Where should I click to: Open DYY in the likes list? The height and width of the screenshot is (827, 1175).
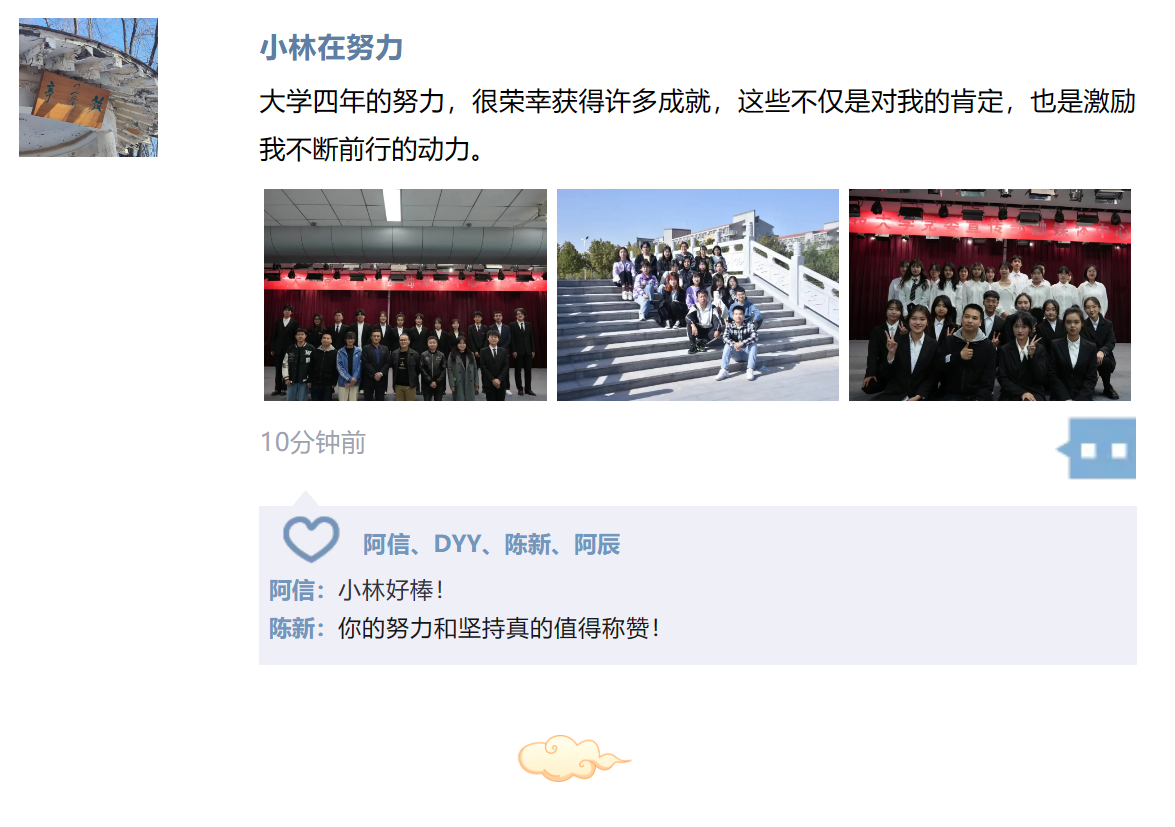pos(457,545)
